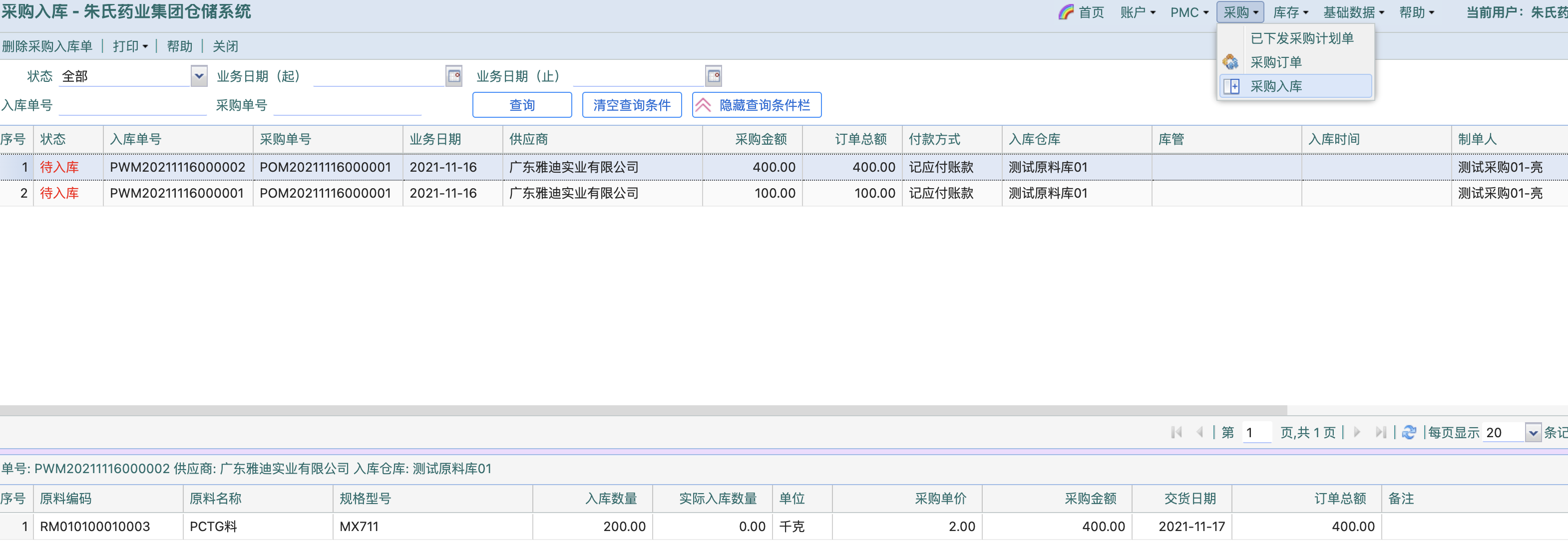
Task: Go to the first page of results
Action: 1176,433
